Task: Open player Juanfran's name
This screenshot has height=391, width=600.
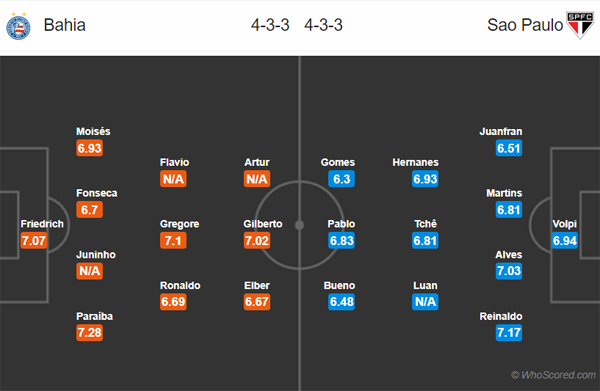Action: (501, 132)
